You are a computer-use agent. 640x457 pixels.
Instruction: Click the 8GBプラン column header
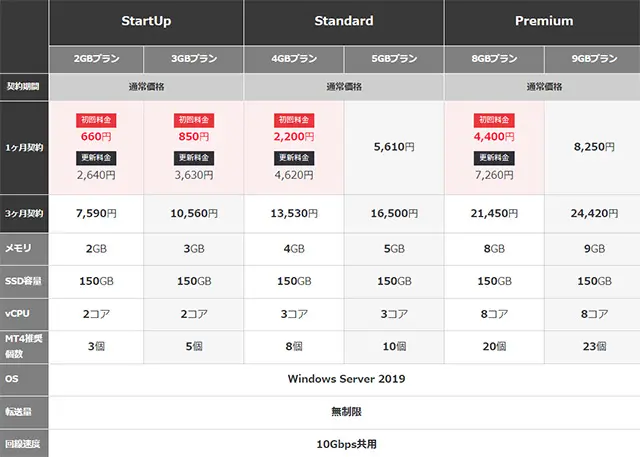pos(494,59)
